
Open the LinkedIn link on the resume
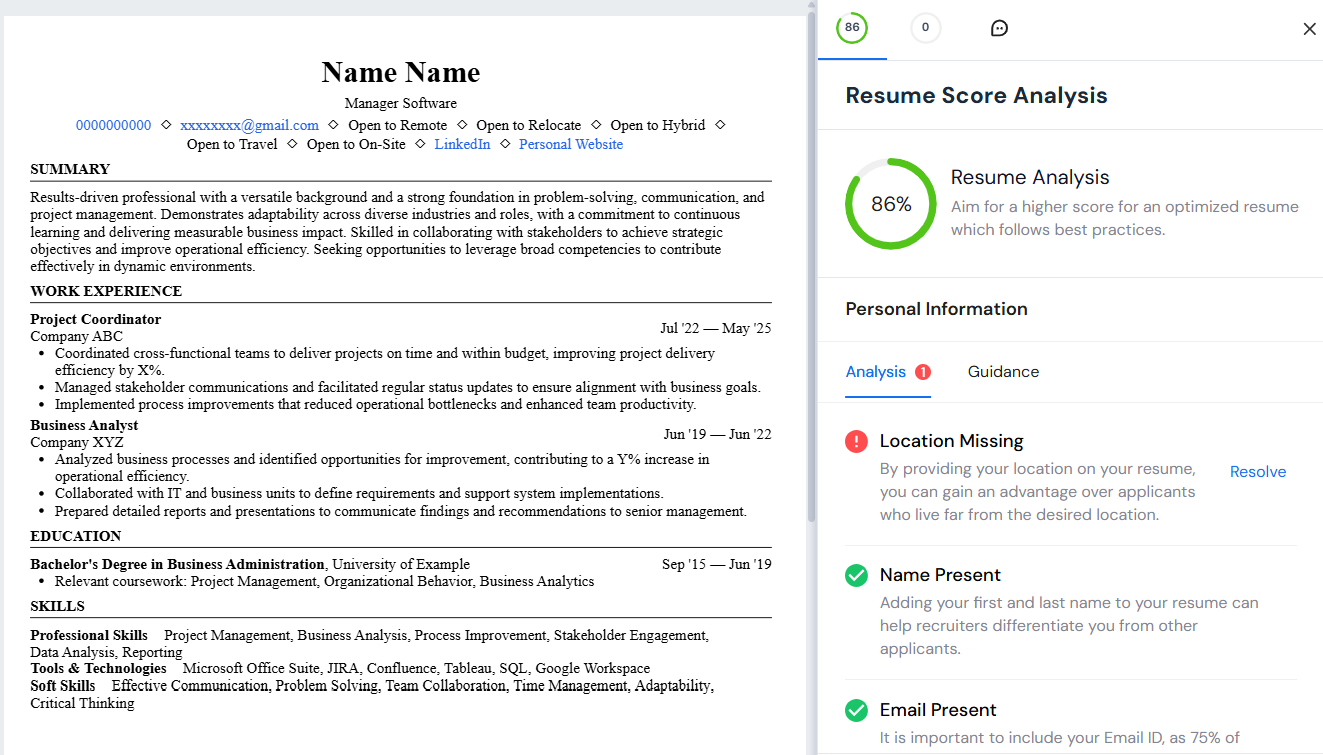pyautogui.click(x=462, y=143)
